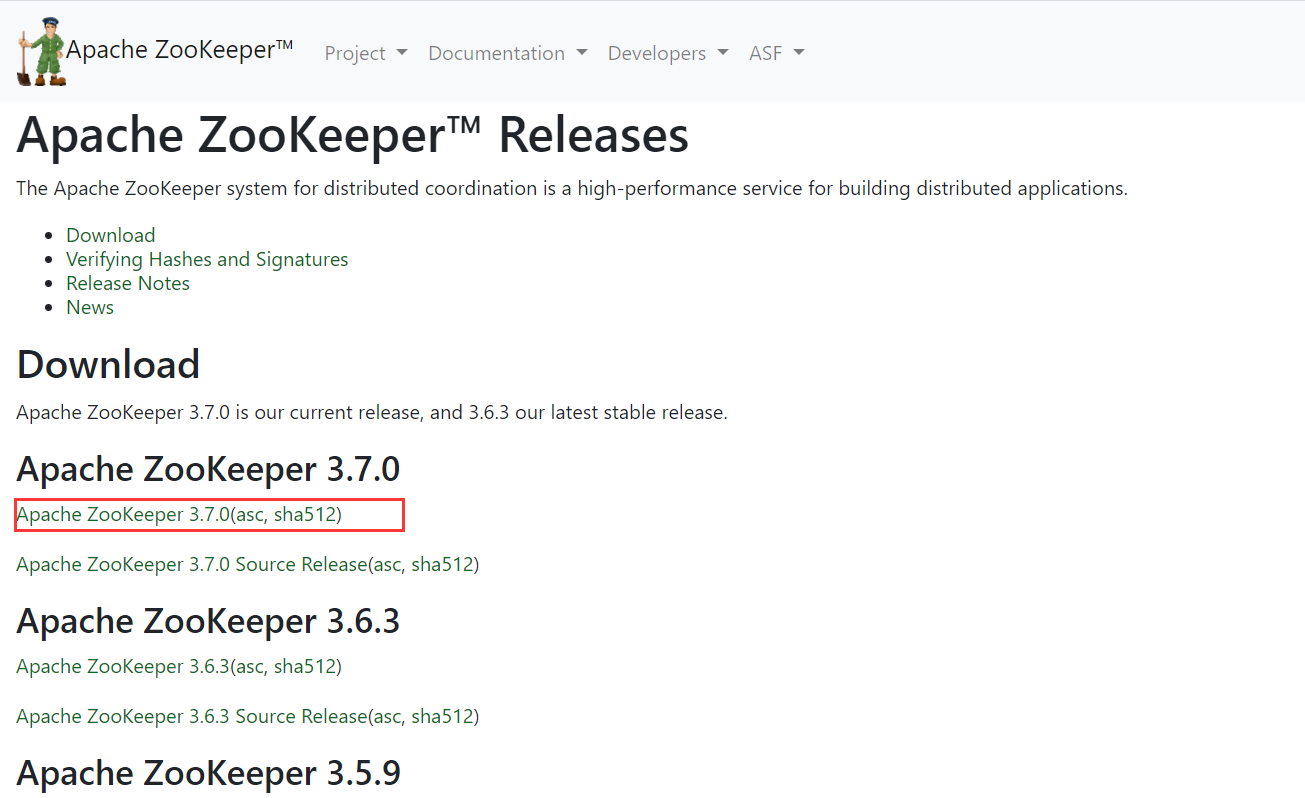Viewport: 1305px width, 798px height.
Task: Expand the Developers dropdown menu
Action: [x=668, y=53]
